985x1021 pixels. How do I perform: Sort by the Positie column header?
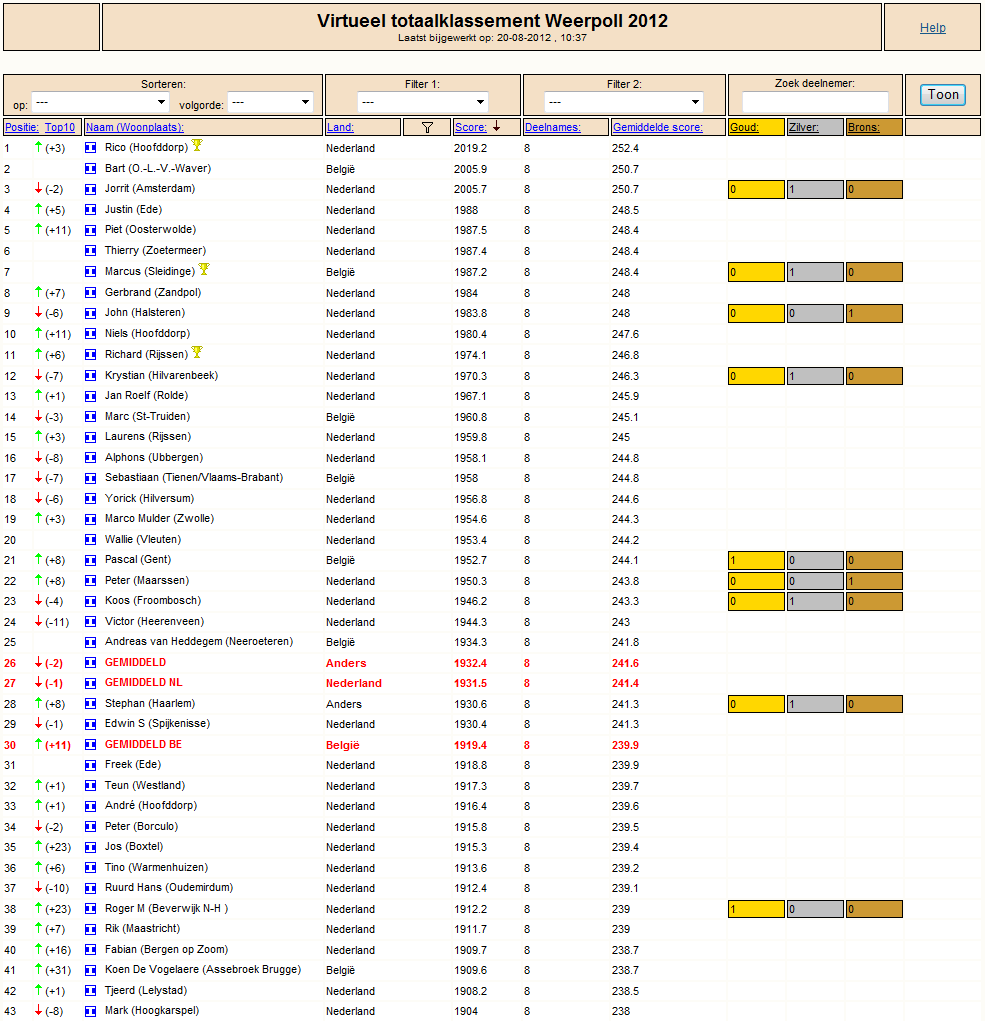pos(21,127)
